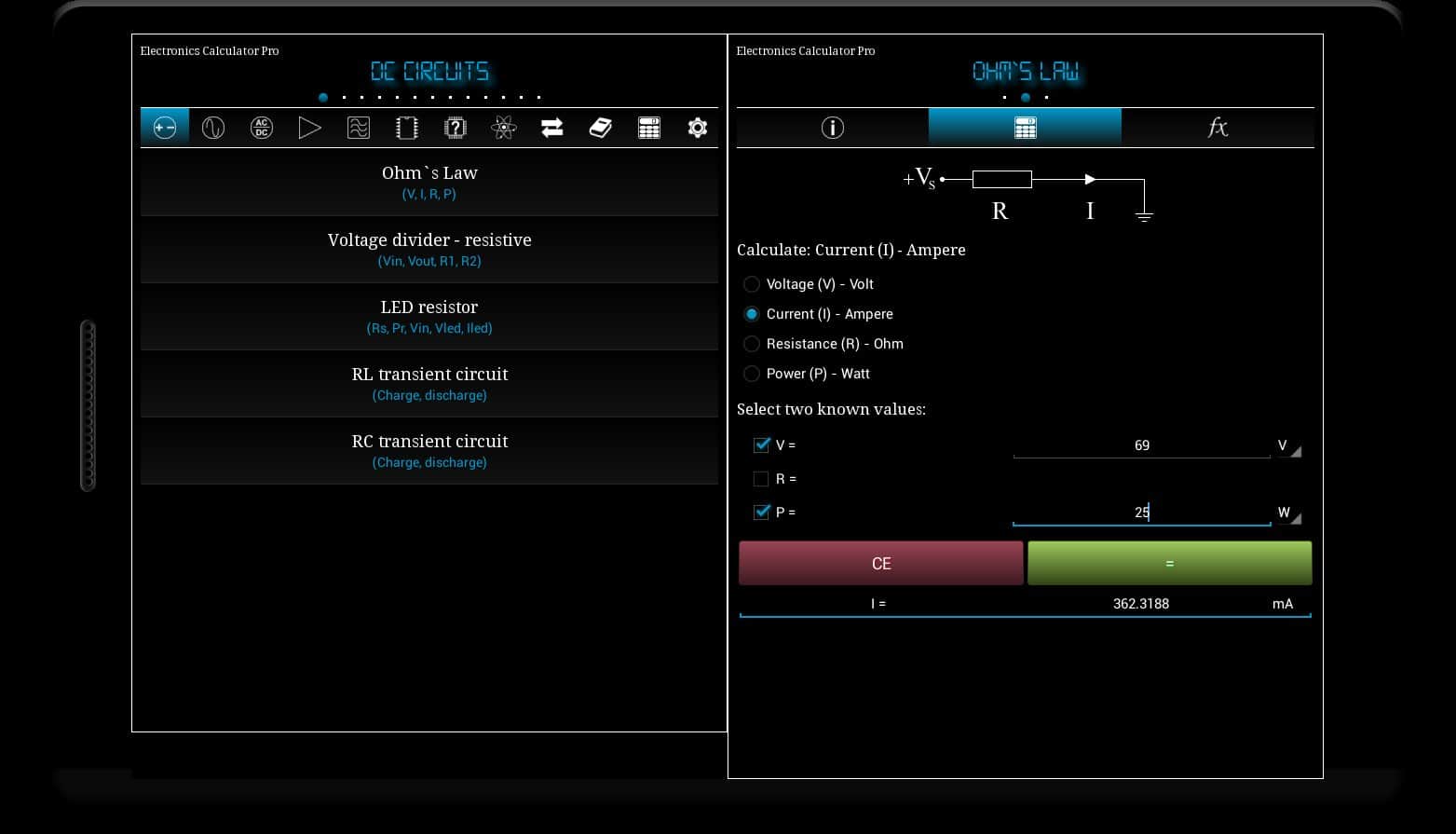Open settings gear icon
This screenshot has height=834, width=1456.
pyautogui.click(x=698, y=128)
